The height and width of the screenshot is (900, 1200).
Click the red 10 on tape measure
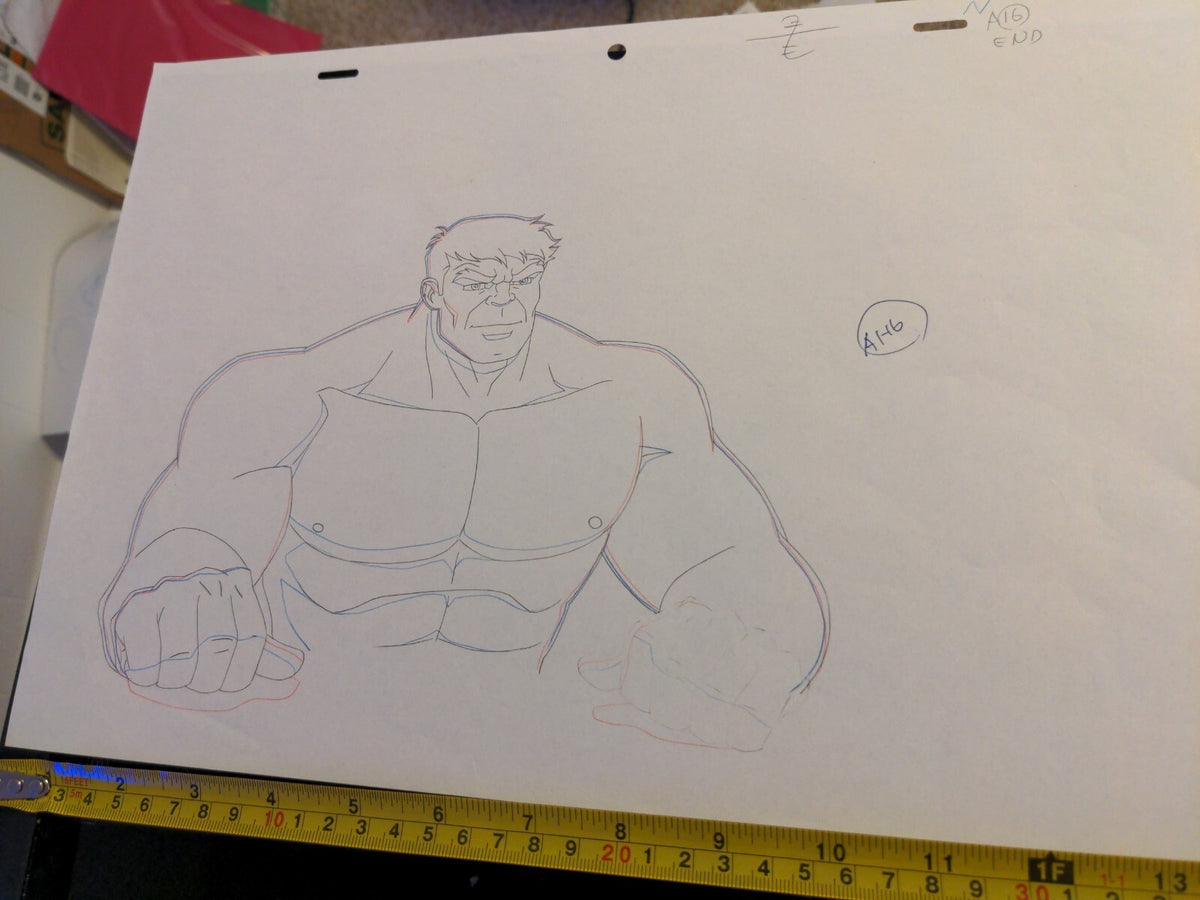[x=275, y=819]
